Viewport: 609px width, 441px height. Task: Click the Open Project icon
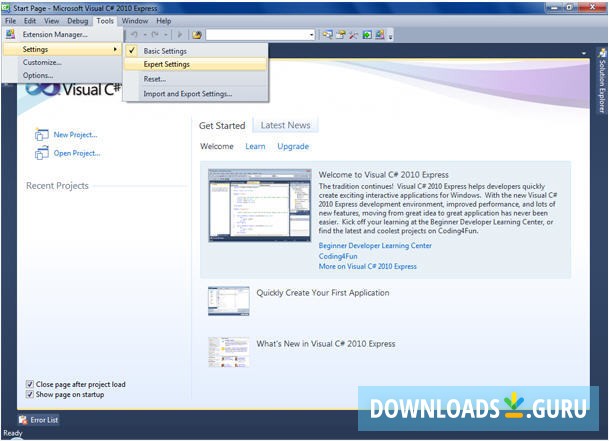tap(42, 153)
